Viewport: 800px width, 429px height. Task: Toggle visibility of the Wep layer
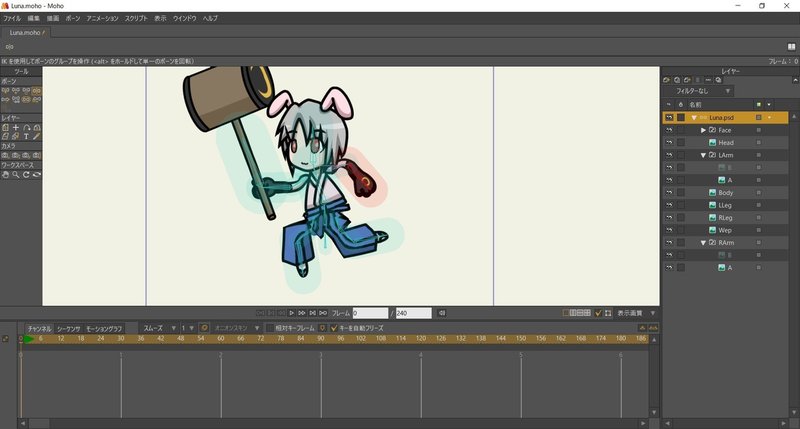(669, 230)
